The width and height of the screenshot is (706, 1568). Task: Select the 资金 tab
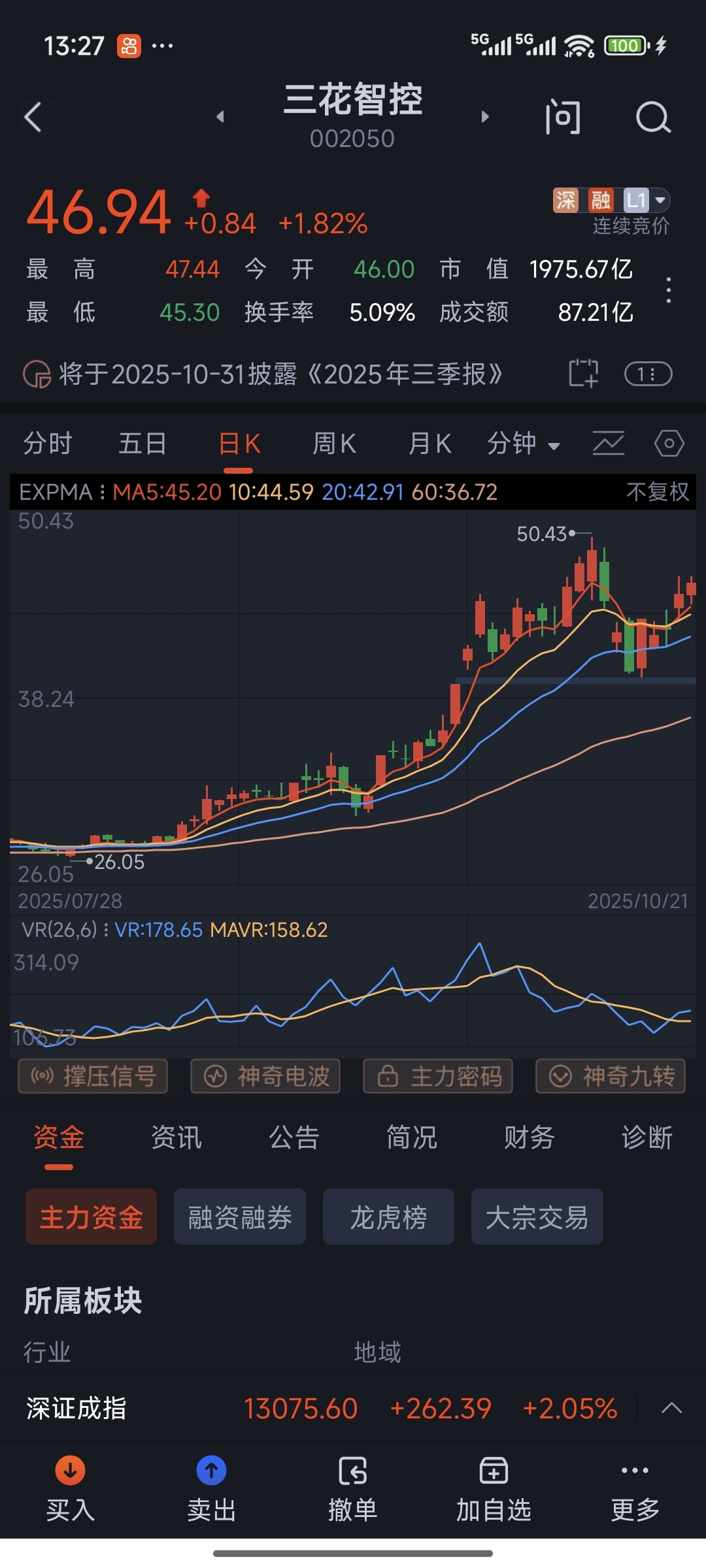(59, 1138)
